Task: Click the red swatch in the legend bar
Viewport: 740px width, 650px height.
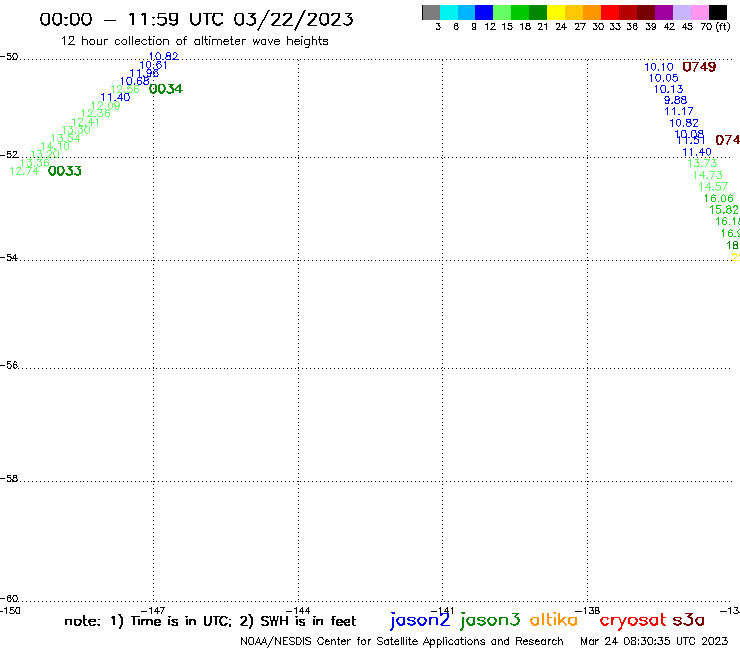Action: tap(609, 12)
